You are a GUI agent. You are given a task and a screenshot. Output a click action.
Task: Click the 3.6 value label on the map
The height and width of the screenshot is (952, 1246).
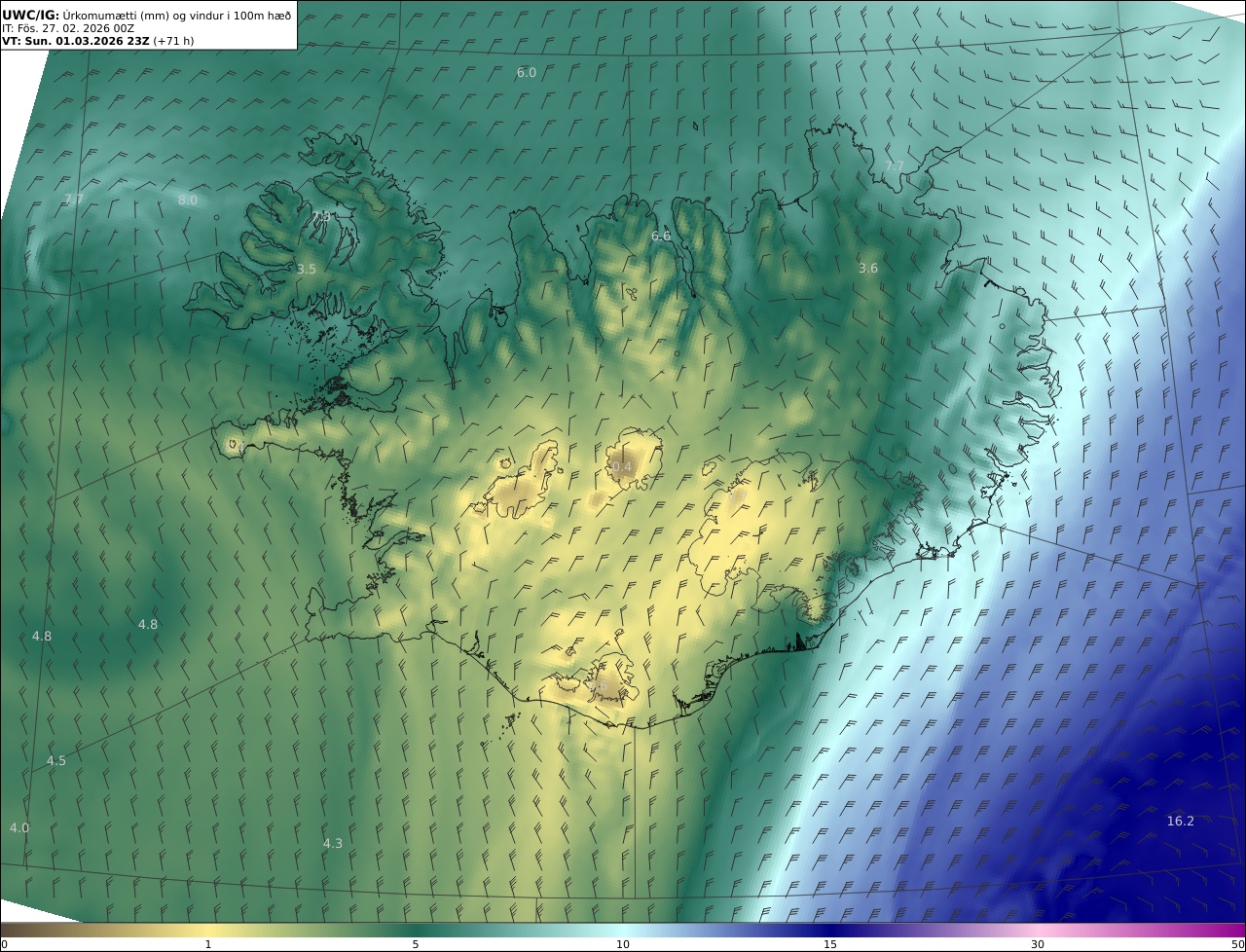coord(868,268)
